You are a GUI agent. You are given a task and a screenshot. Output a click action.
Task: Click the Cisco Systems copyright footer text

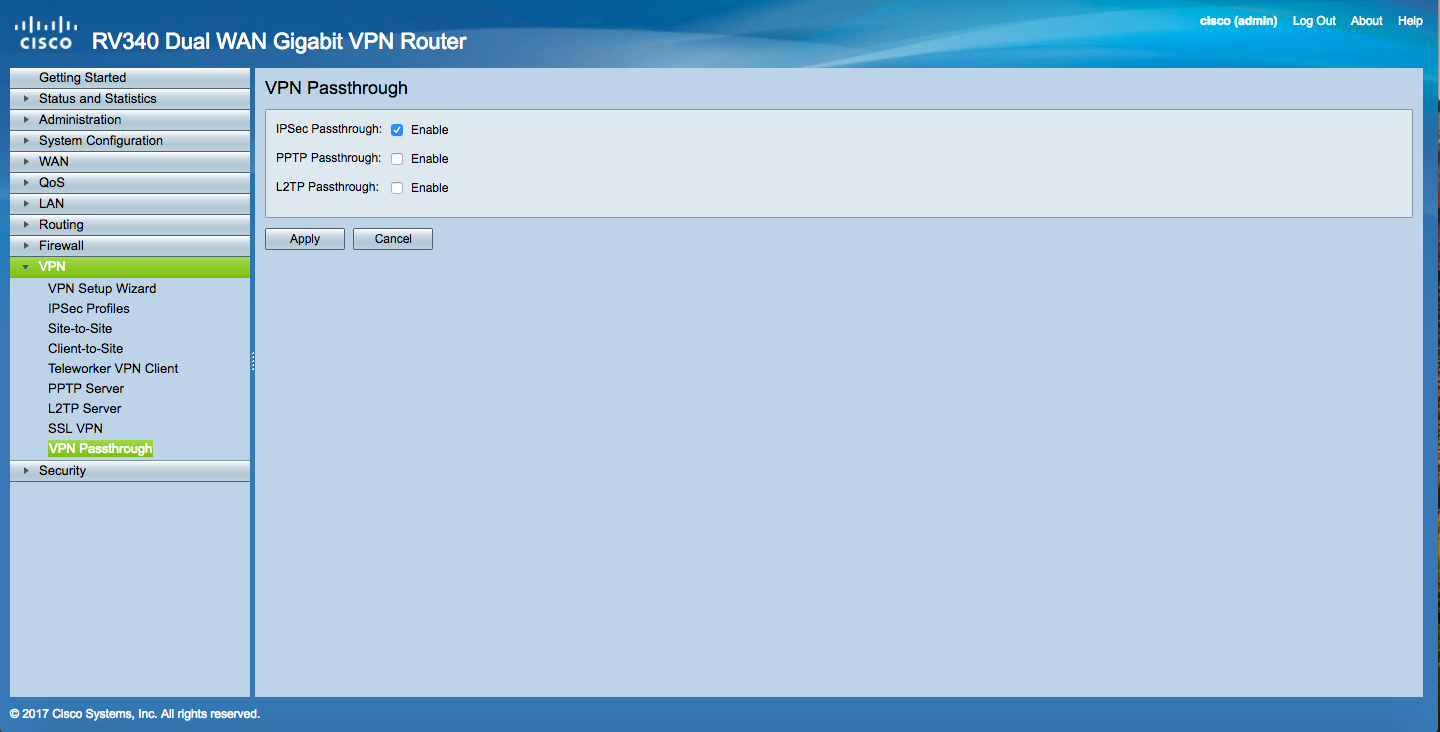pyautogui.click(x=135, y=714)
